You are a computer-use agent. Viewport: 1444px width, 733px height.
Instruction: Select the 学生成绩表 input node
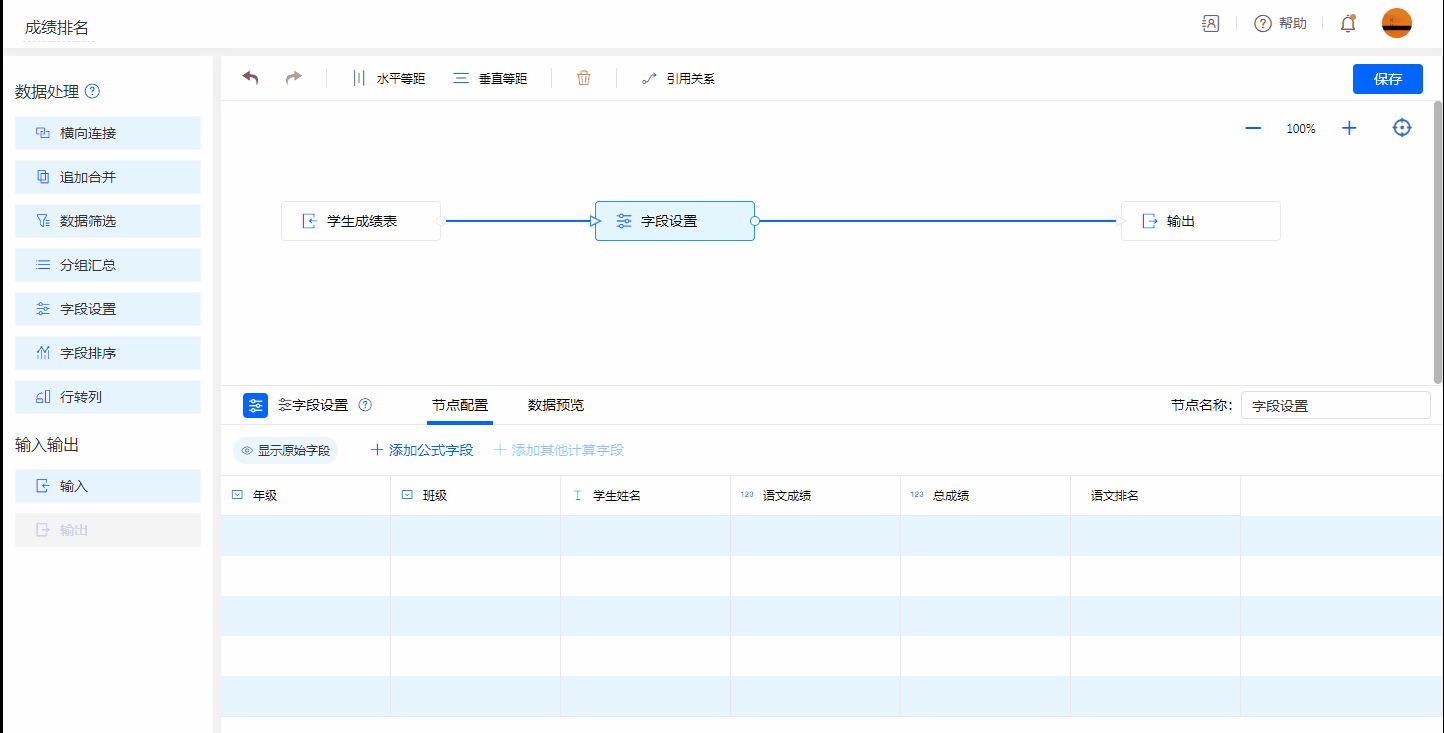click(x=361, y=221)
